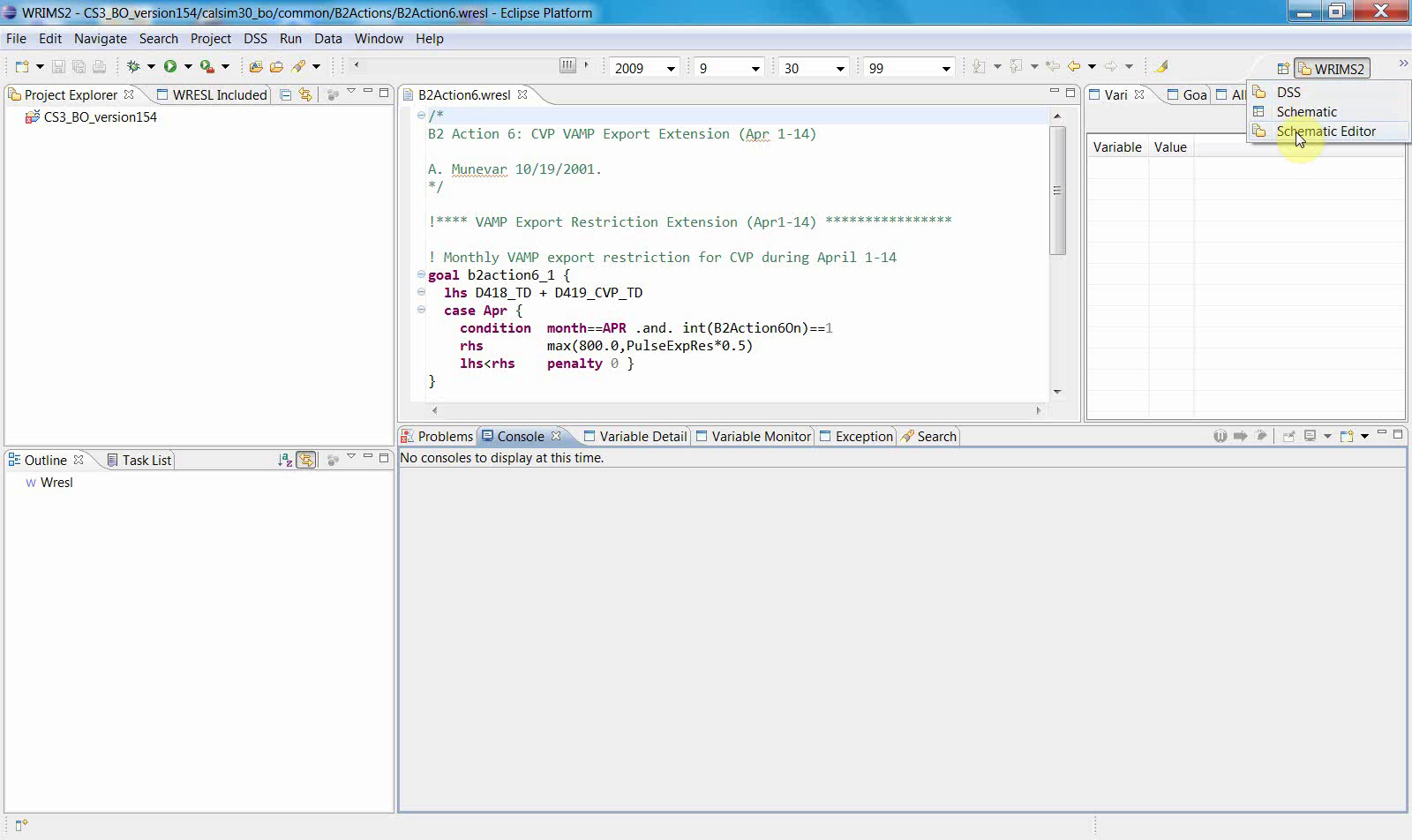The height and width of the screenshot is (840, 1412).
Task: Start Debug with the bug icon
Action: [134, 67]
